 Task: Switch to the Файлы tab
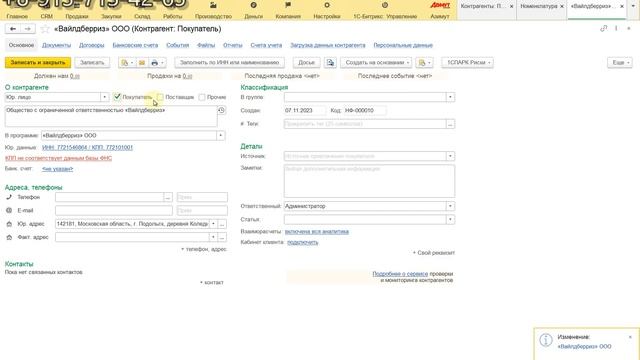(206, 45)
